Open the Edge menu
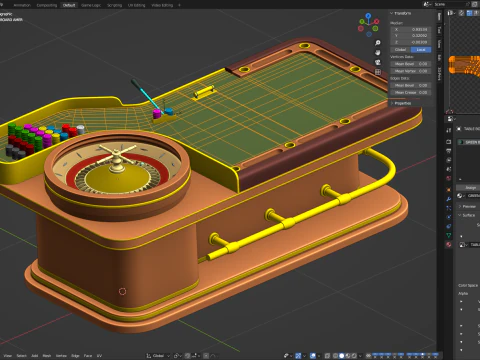This screenshot has height=360, width=480. click(75, 356)
